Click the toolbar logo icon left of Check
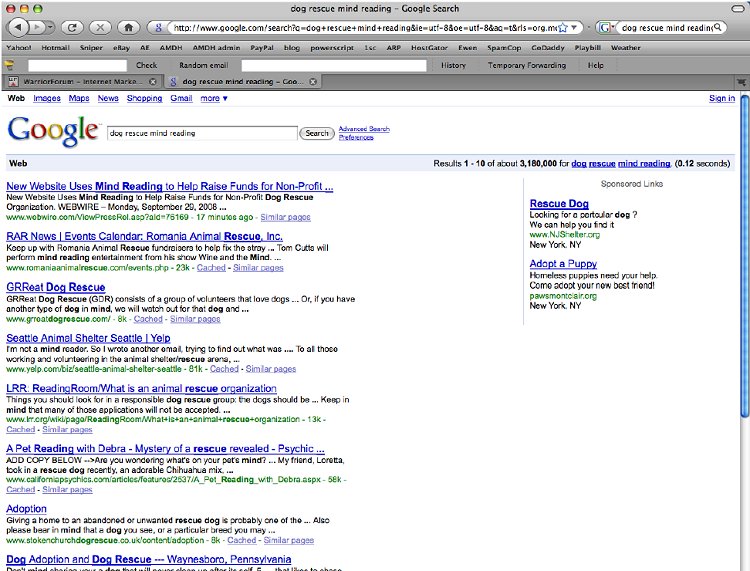The height and width of the screenshot is (571, 750). coord(9,65)
